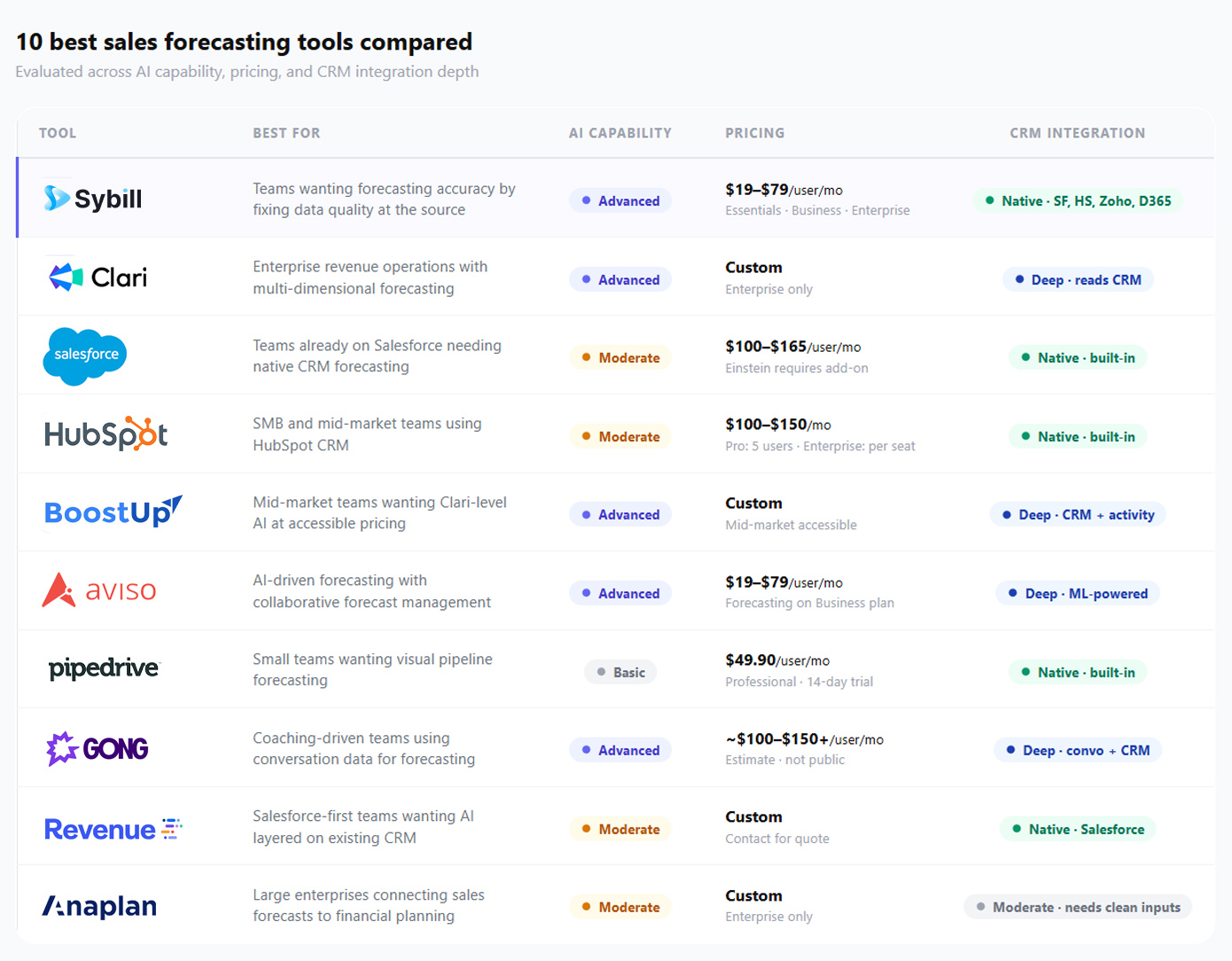Click the '$100–$165/user/mo' price

coord(793,347)
